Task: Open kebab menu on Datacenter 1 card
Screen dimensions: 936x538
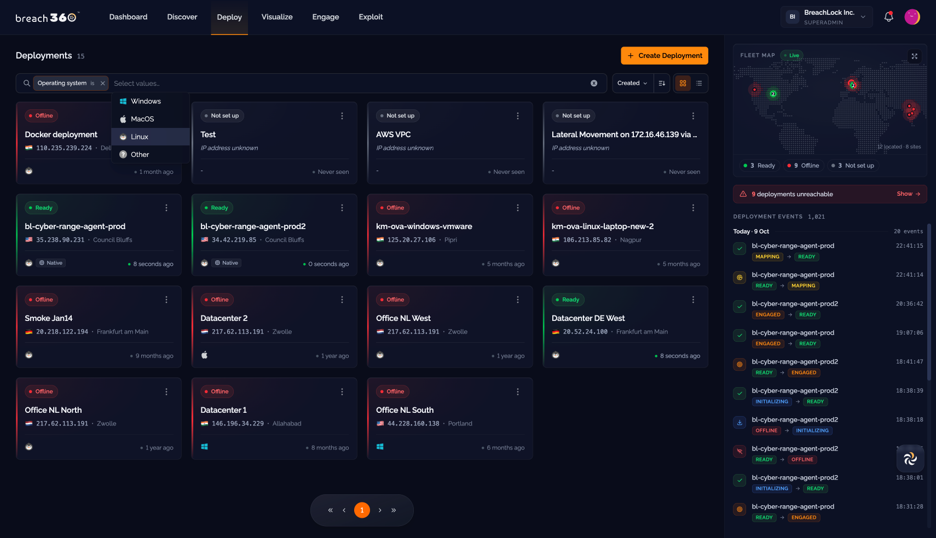Action: (x=342, y=392)
